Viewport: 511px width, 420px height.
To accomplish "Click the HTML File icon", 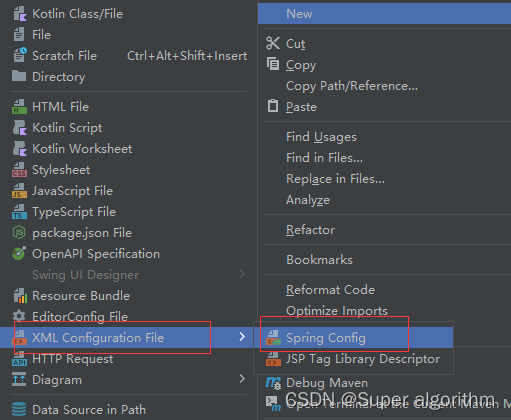I will pos(19,107).
